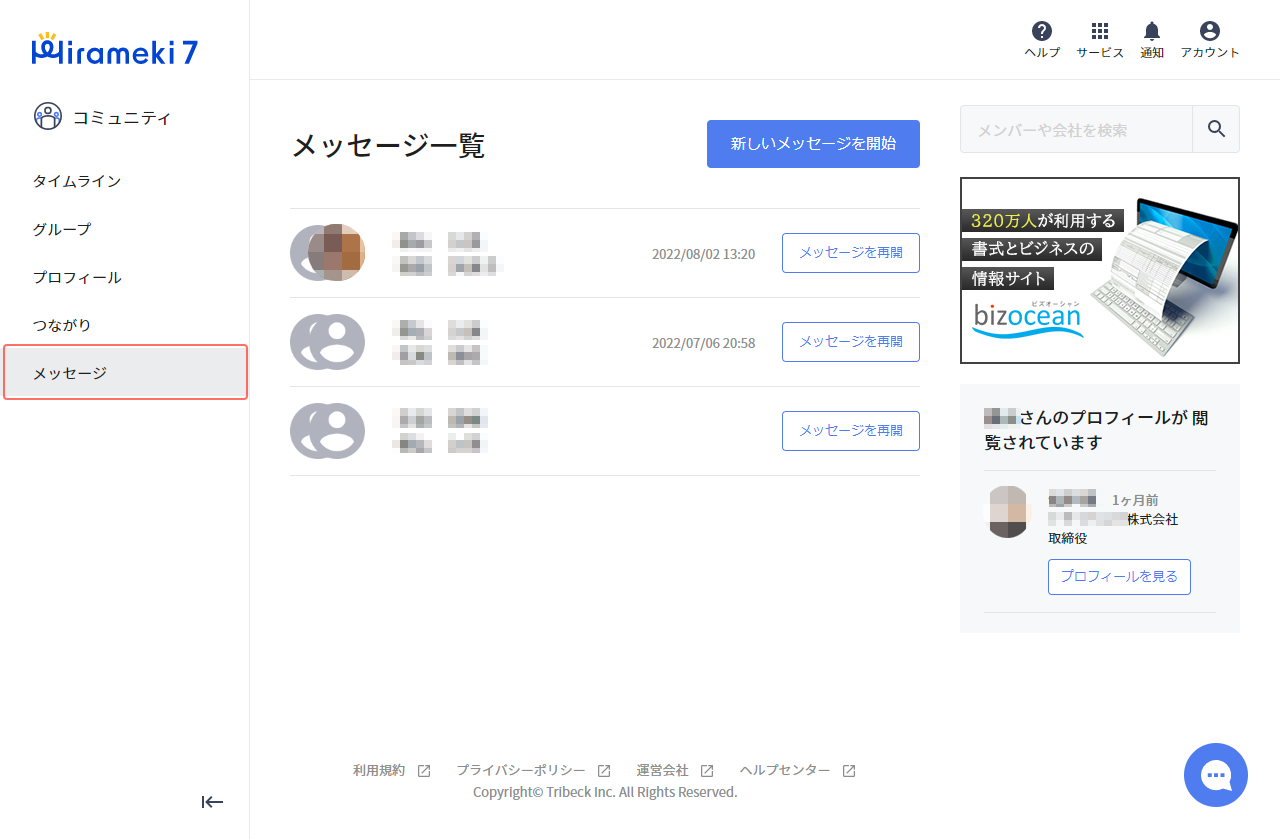Click avatar of 2022/07/06 20:58 conversation
This screenshot has width=1280, height=839.
(x=328, y=342)
